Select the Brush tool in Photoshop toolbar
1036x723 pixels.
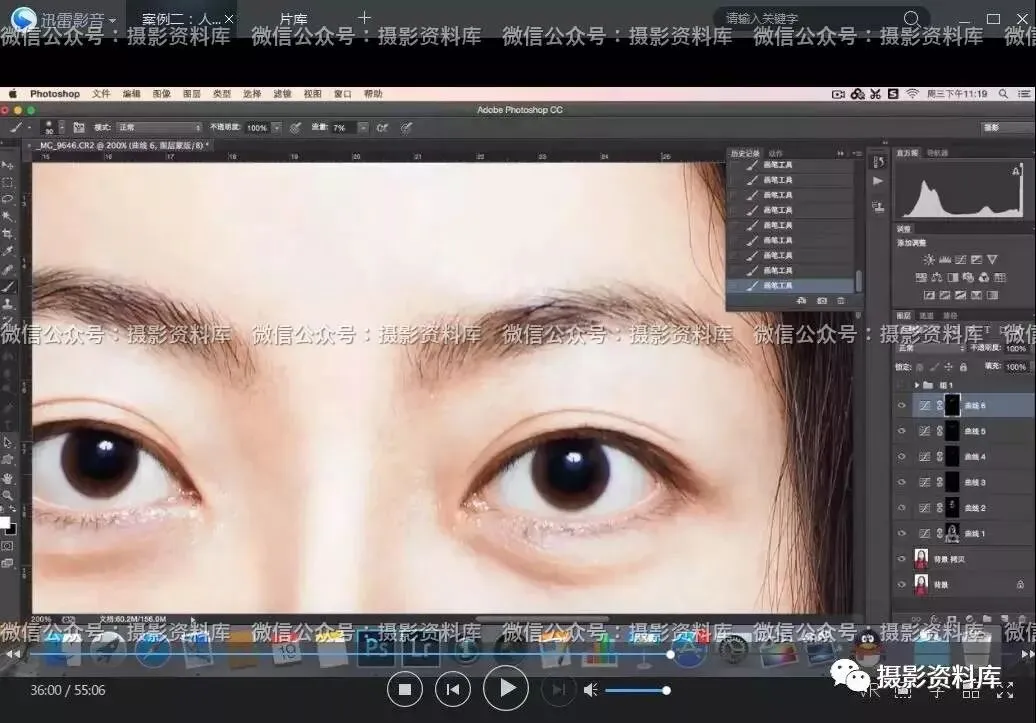(x=8, y=286)
